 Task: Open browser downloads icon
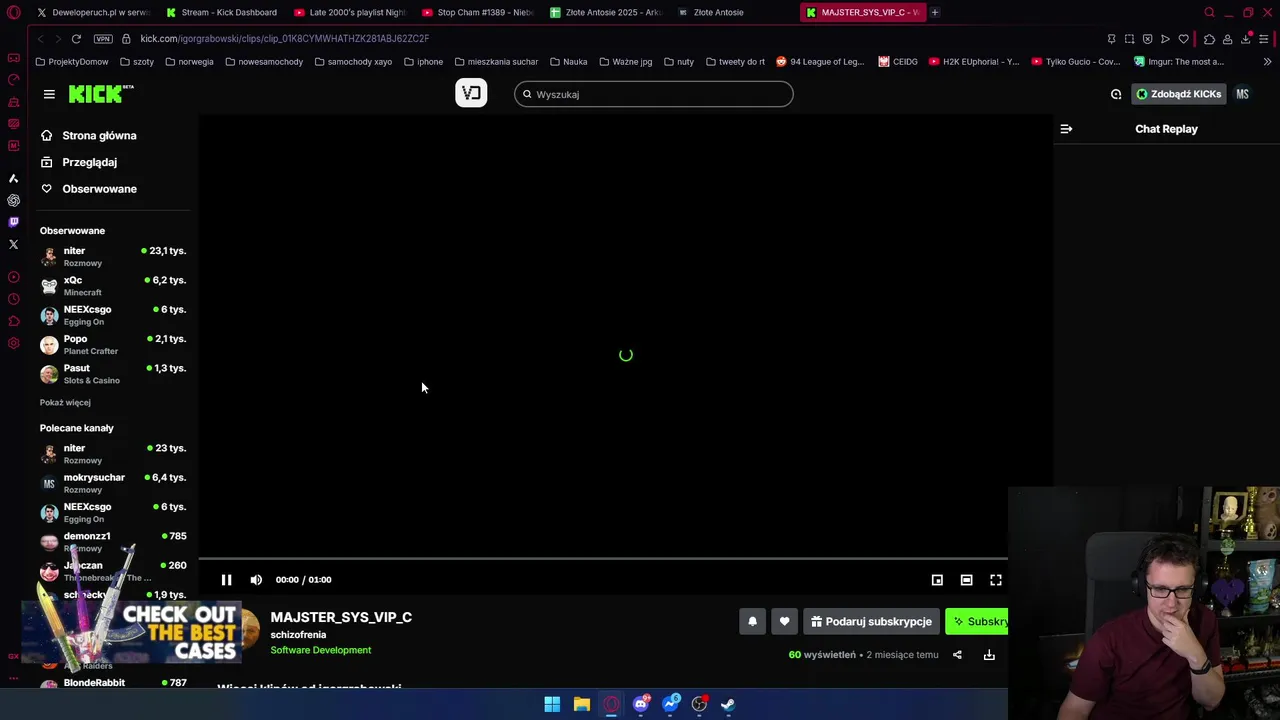point(1246,39)
